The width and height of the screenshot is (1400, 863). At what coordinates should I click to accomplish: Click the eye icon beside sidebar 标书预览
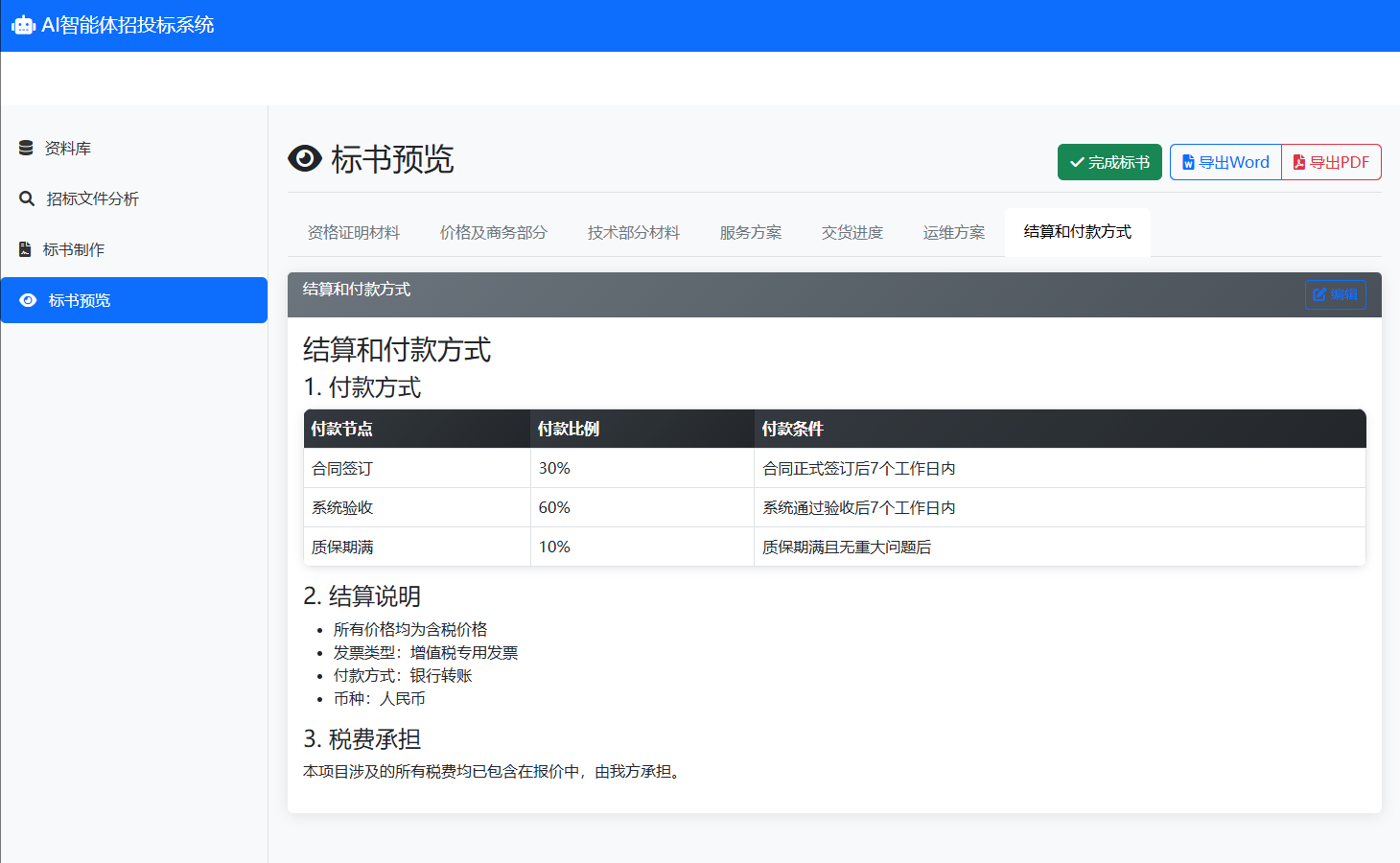[28, 300]
